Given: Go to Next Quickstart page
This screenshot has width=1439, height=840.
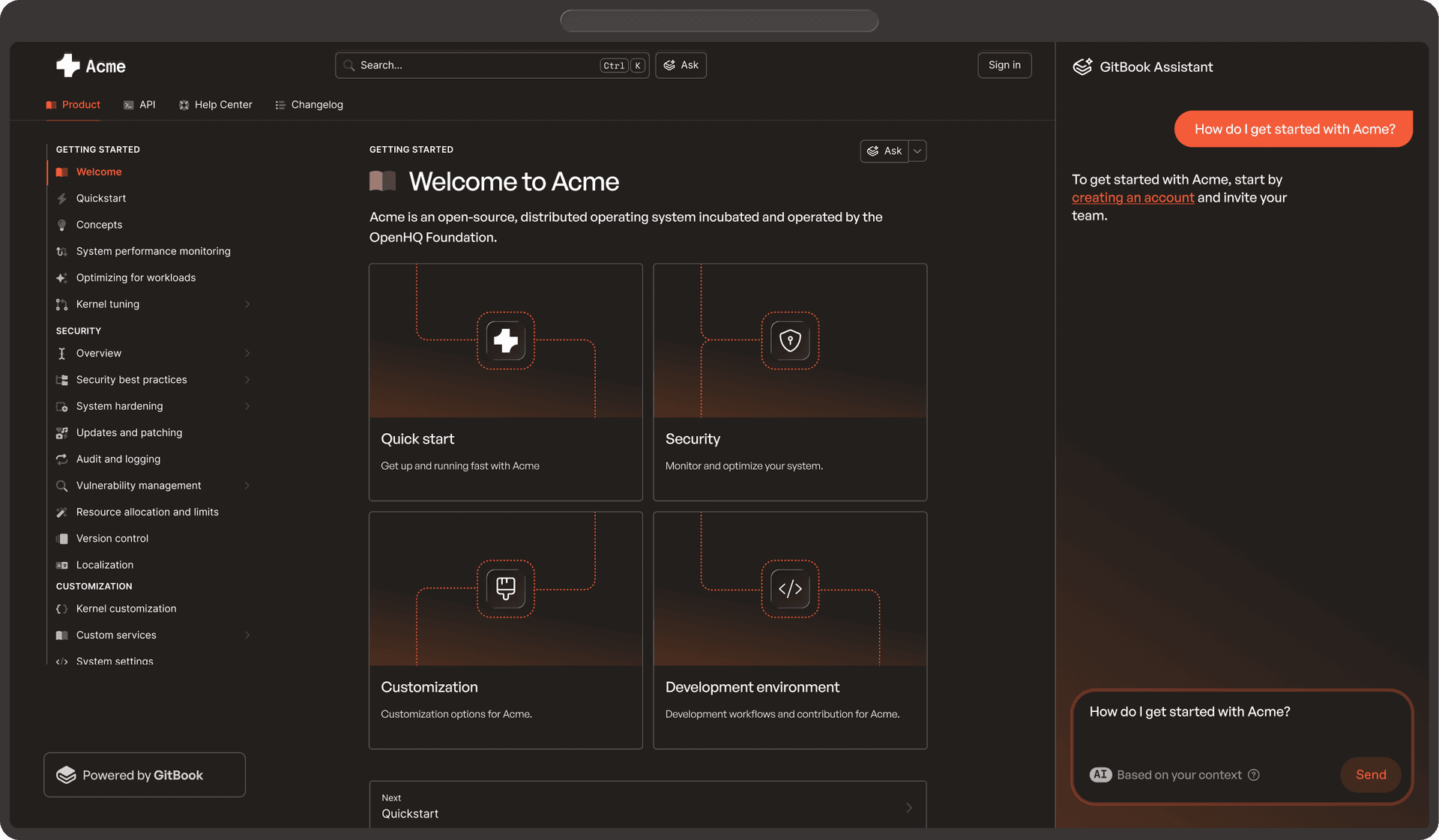Looking at the screenshot, I should (x=648, y=806).
